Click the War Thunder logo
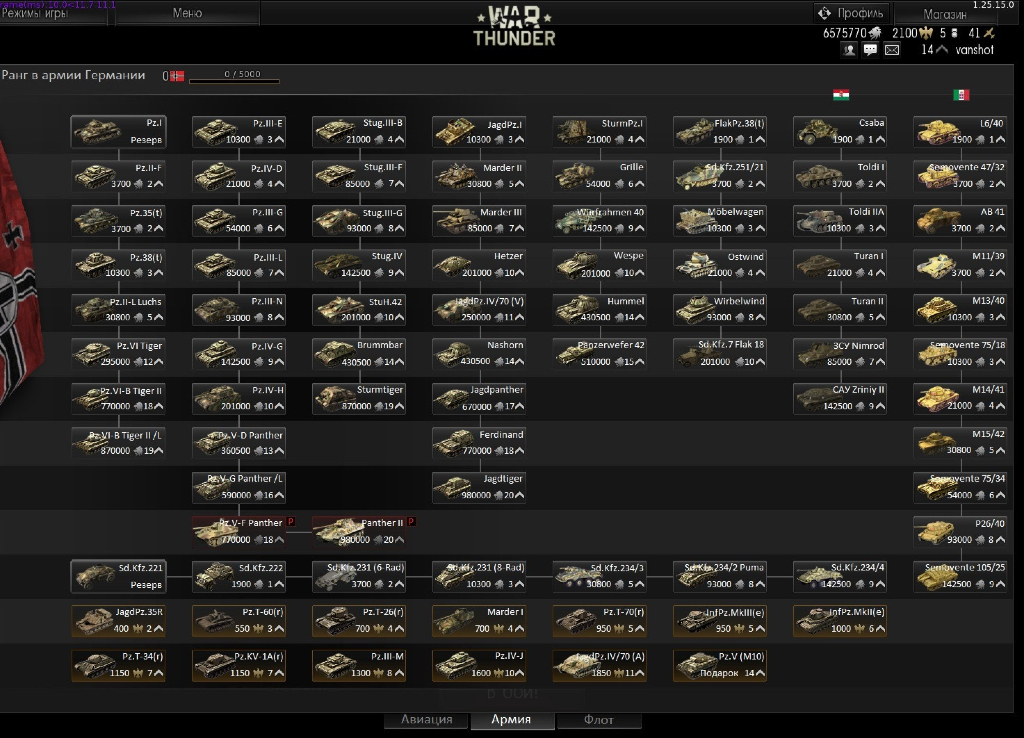 tap(514, 26)
